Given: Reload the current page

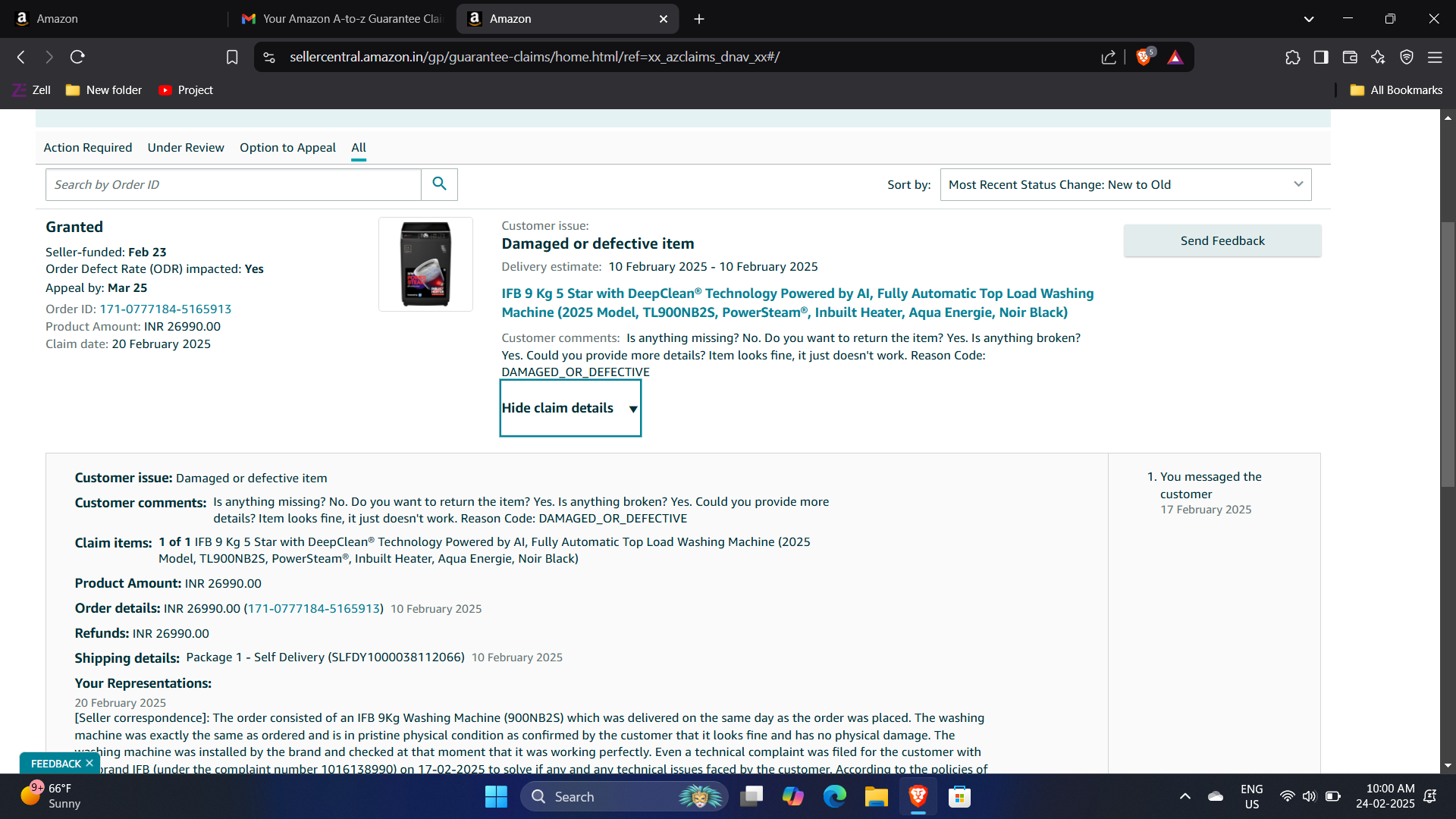Looking at the screenshot, I should (77, 57).
